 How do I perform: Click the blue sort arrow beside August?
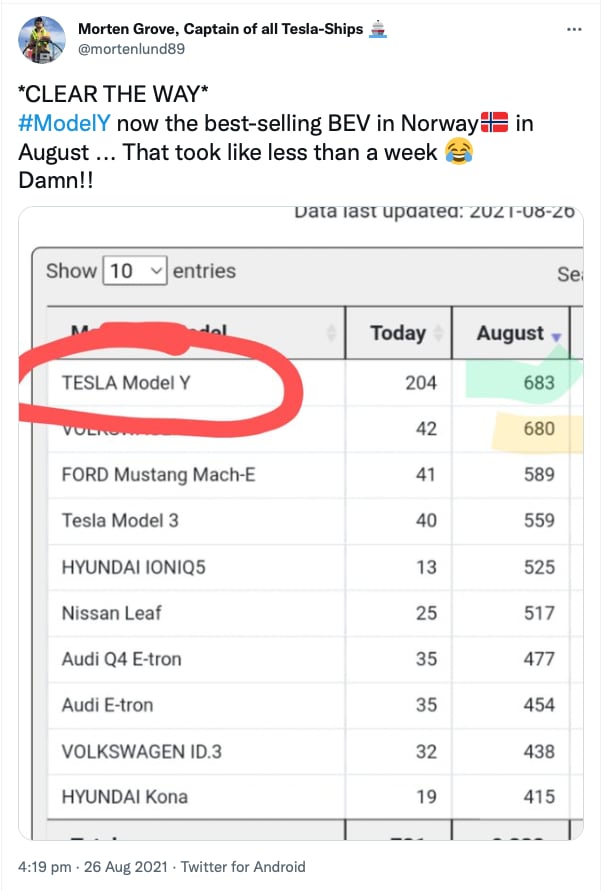(556, 337)
